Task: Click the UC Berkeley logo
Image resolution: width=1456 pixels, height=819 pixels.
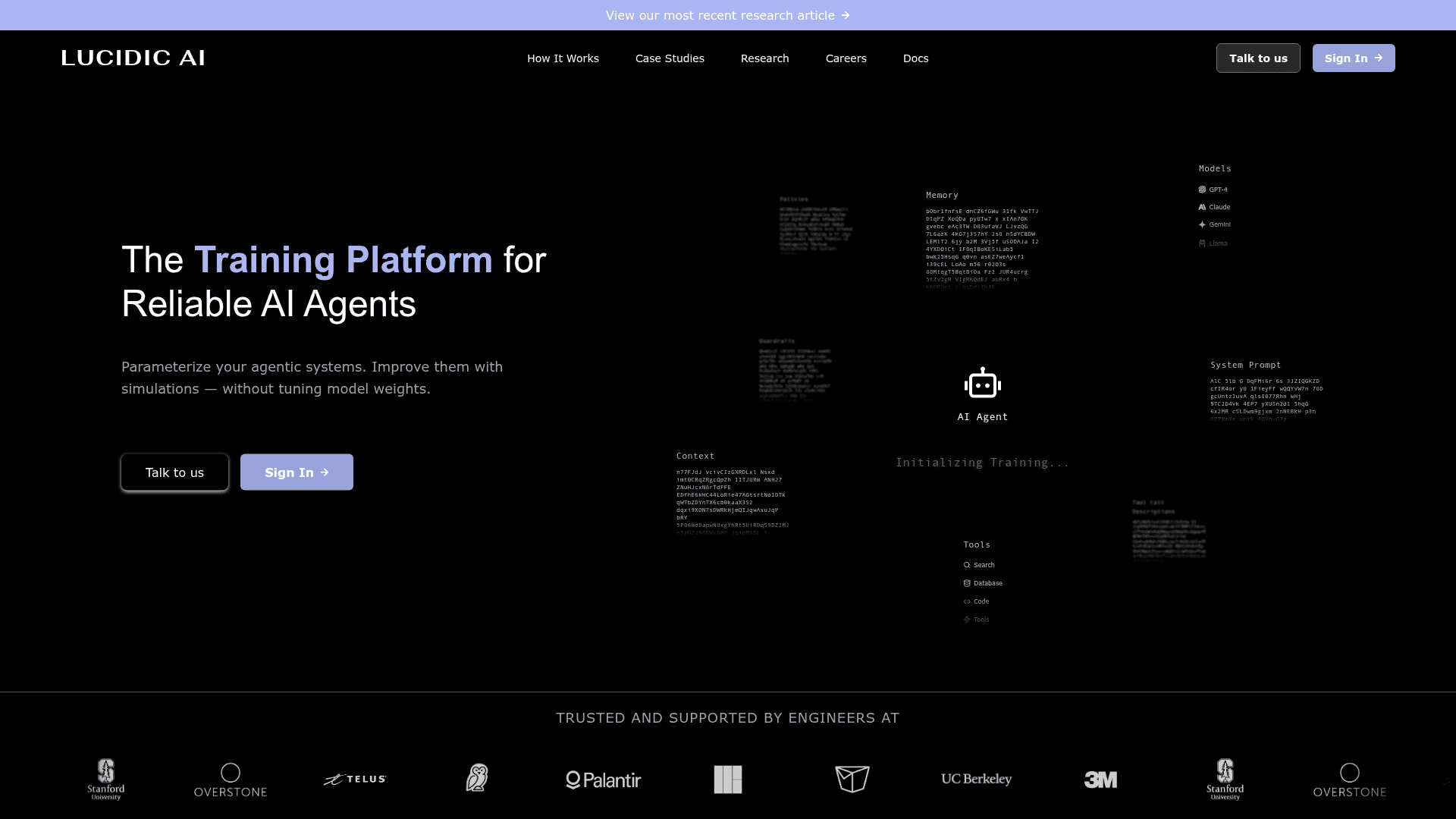Action: [976, 779]
